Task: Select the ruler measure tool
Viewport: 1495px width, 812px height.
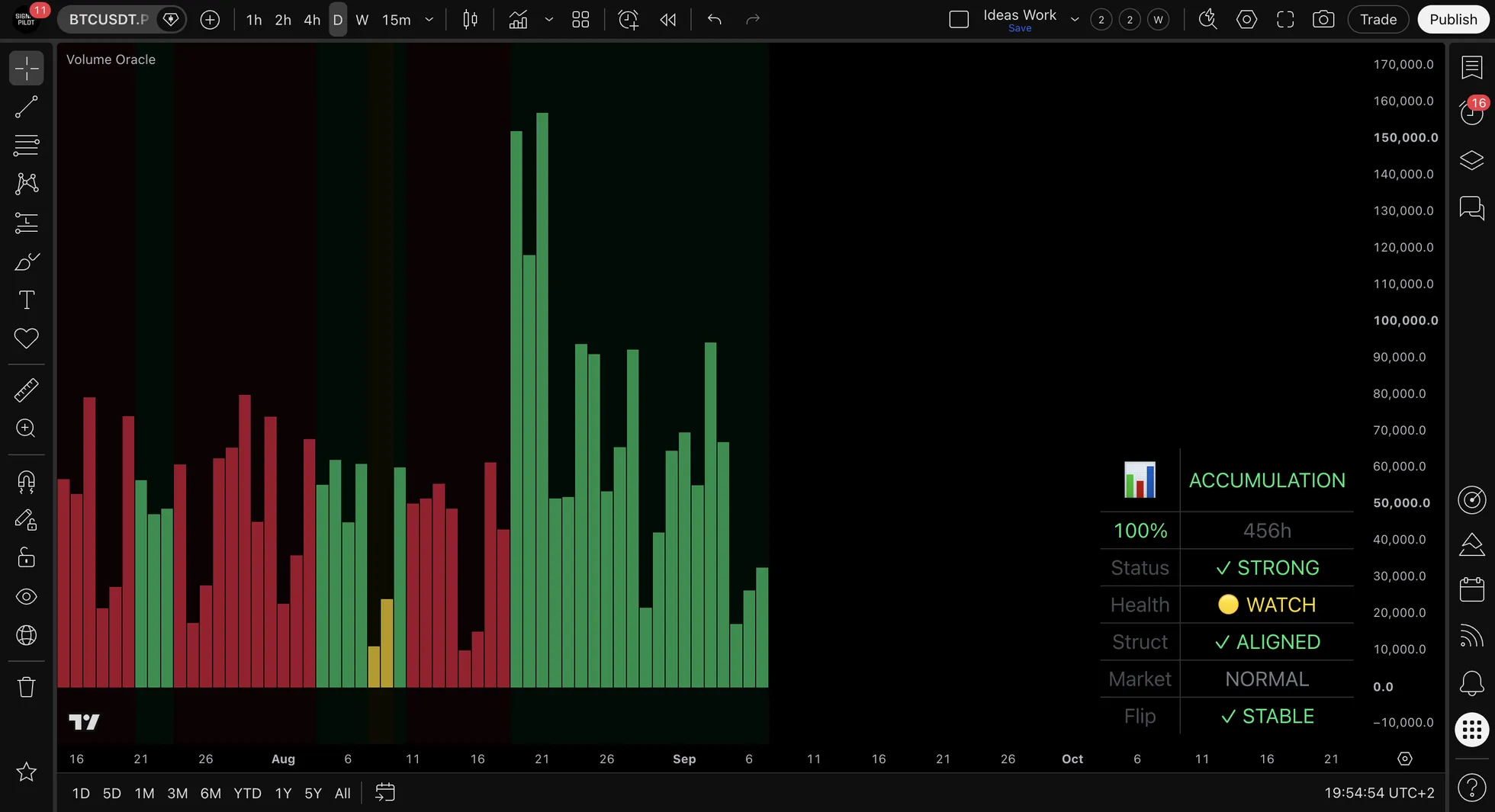Action: point(27,390)
